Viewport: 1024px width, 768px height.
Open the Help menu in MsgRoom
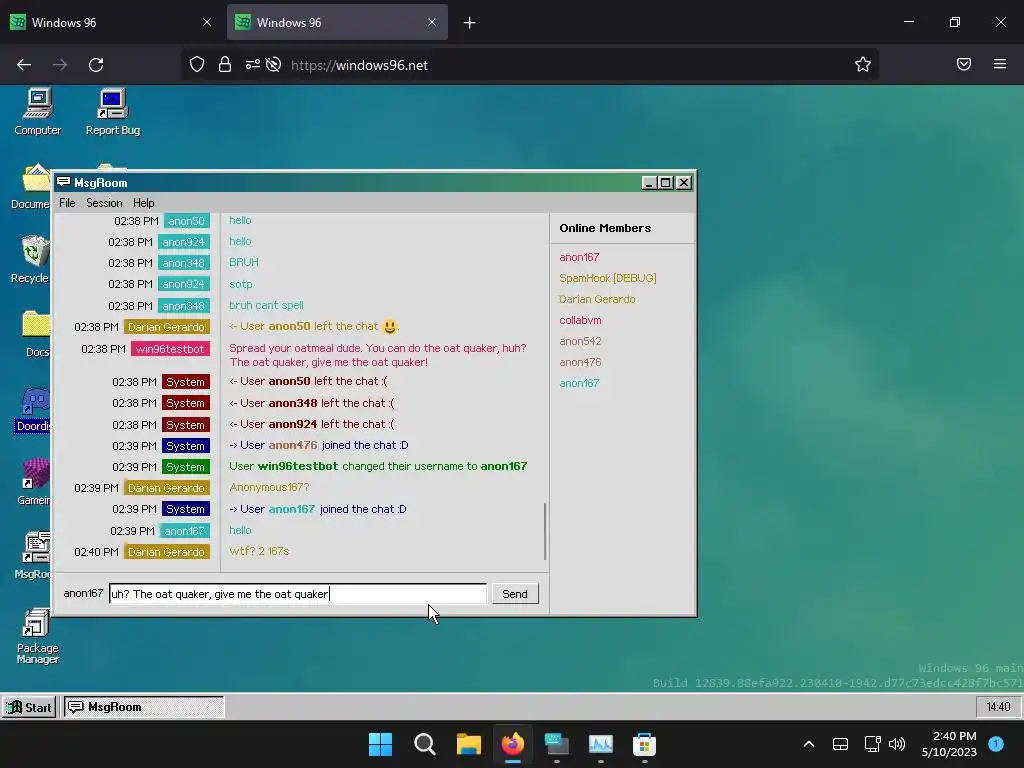point(144,203)
